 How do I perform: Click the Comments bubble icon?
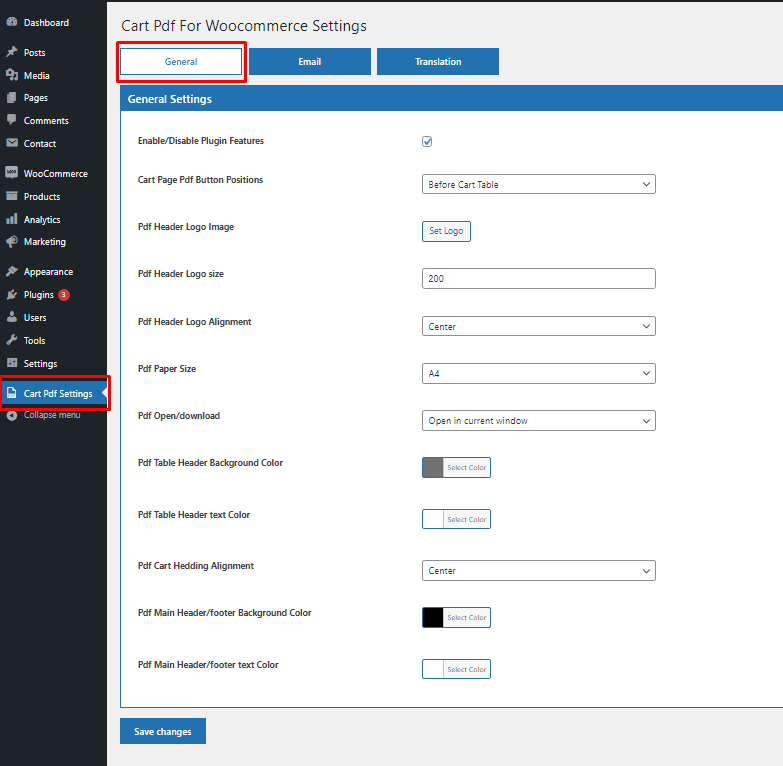(11, 120)
